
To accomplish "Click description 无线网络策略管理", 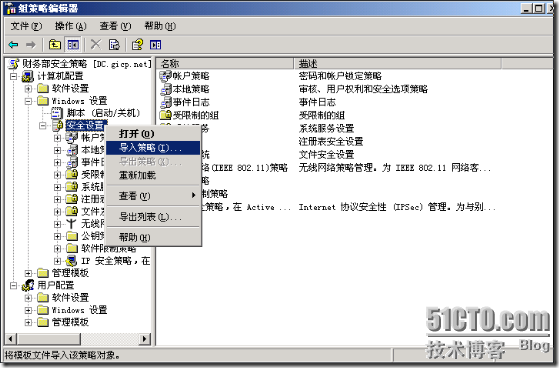I will pyautogui.click(x=395, y=168).
